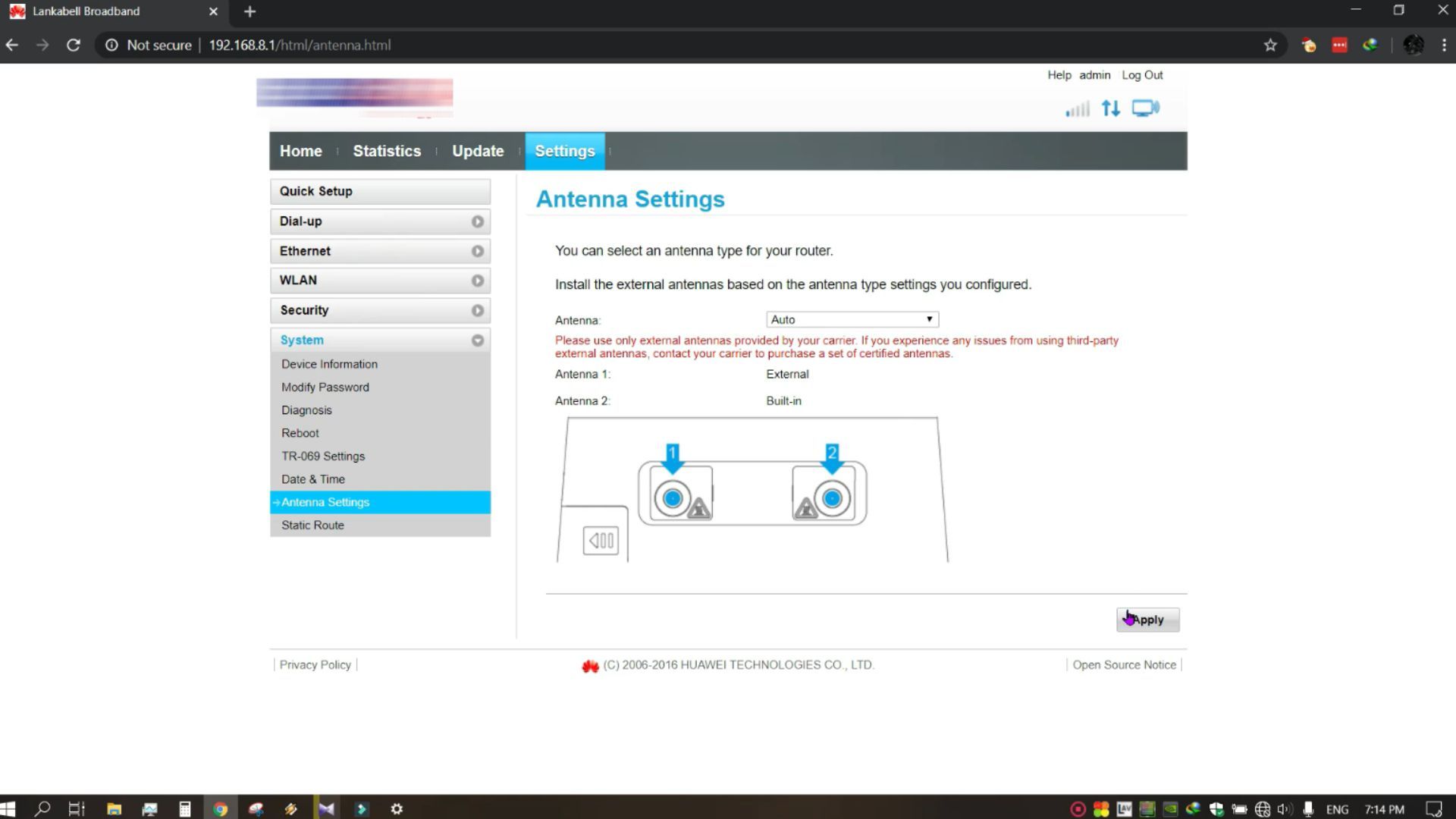
Task: Open the Antenna type dropdown
Action: pyautogui.click(x=851, y=319)
